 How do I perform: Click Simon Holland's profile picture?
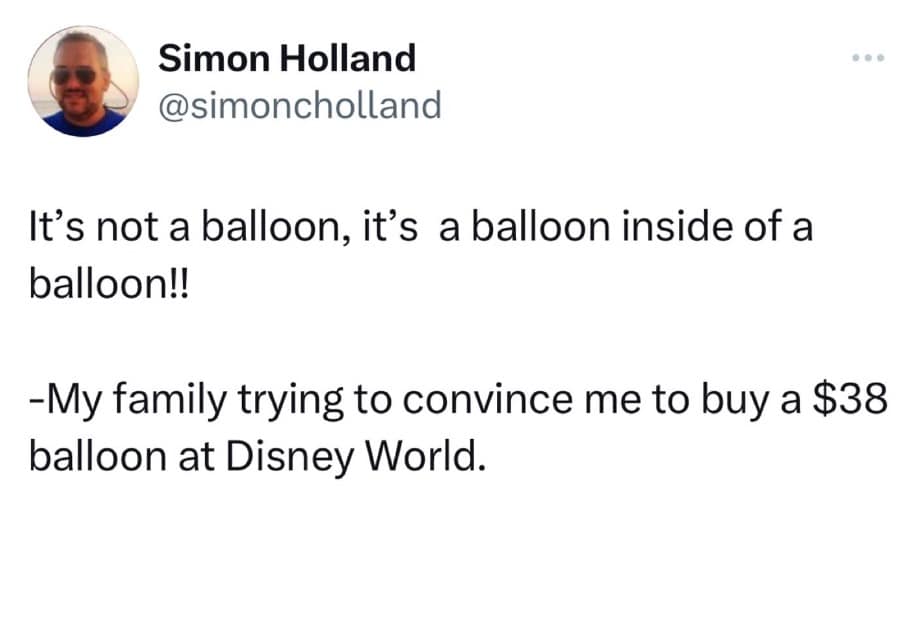[x=83, y=81]
